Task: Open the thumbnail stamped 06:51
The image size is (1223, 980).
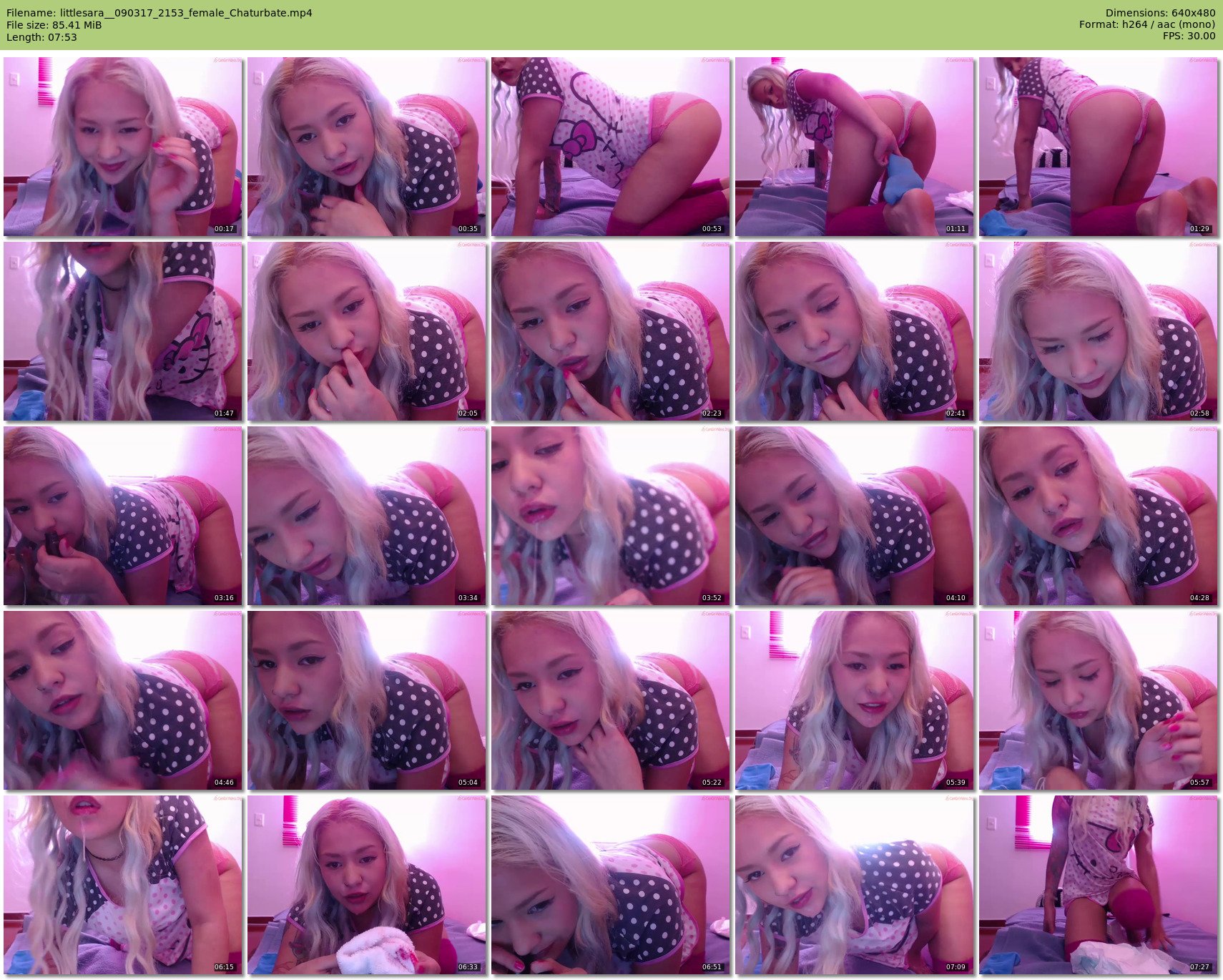Action: coord(611,885)
